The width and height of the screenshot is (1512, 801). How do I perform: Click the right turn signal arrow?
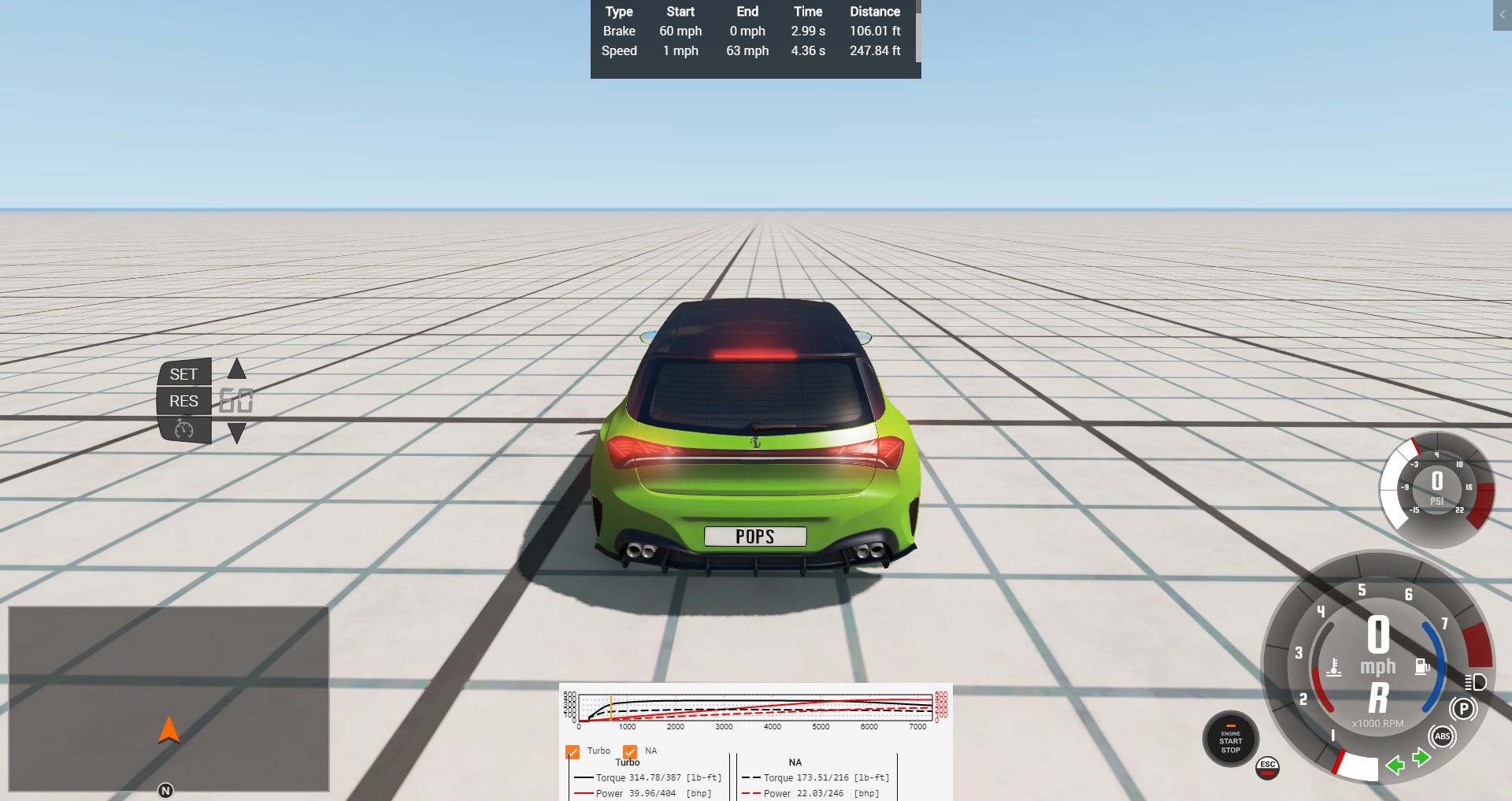pos(1421,758)
